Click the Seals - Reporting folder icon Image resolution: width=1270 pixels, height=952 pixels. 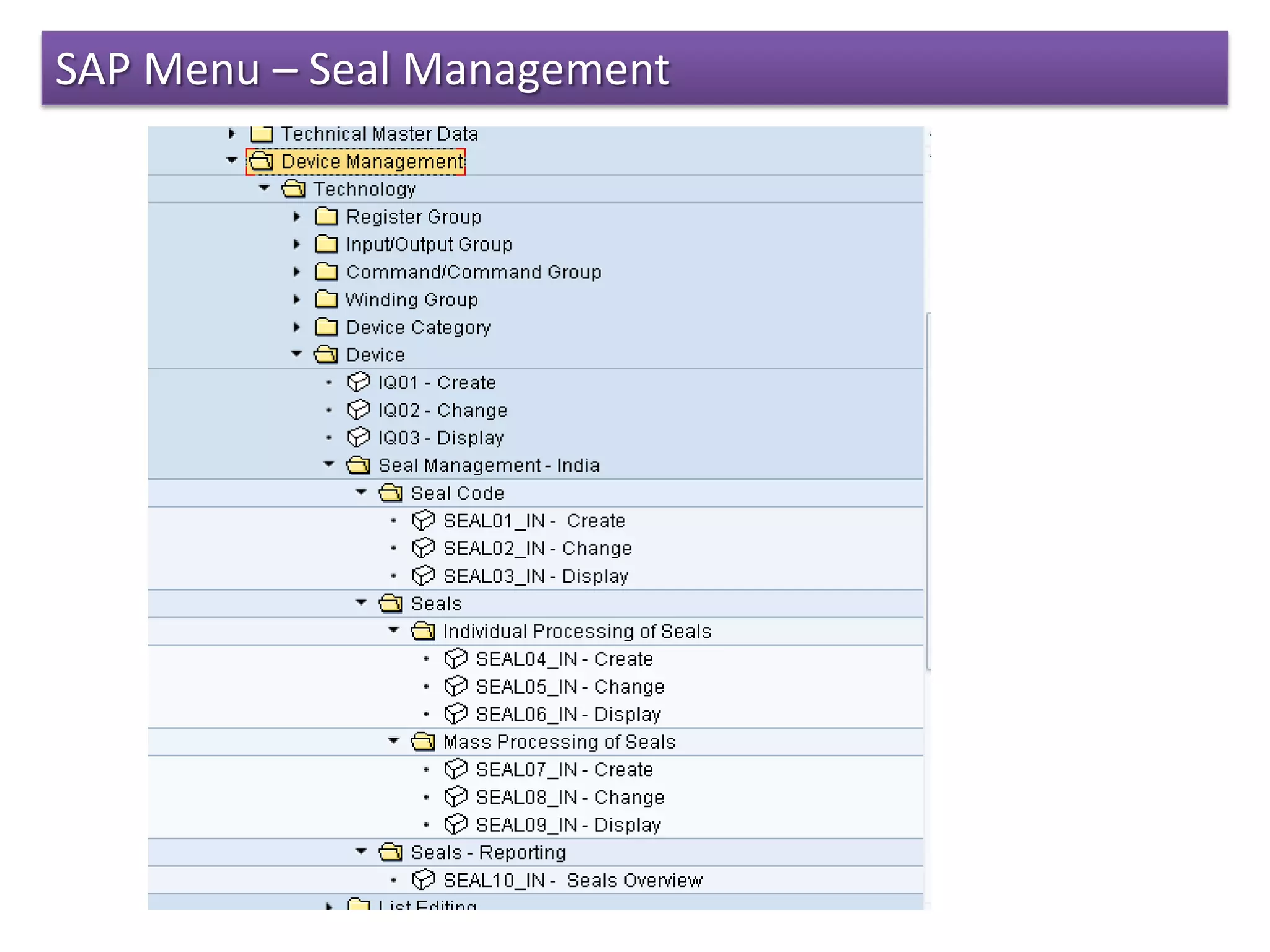tap(391, 852)
